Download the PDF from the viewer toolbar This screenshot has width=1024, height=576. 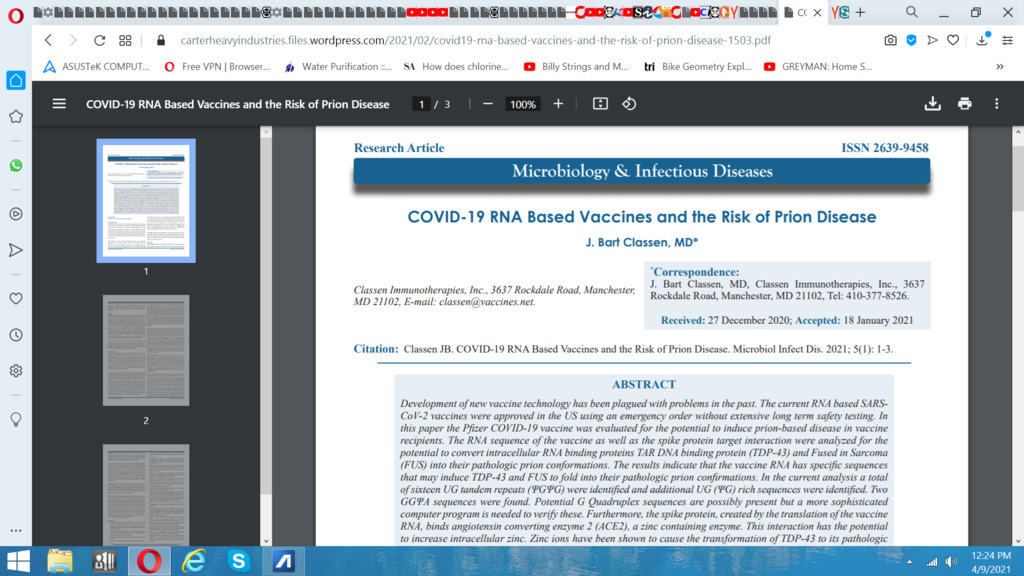point(932,104)
